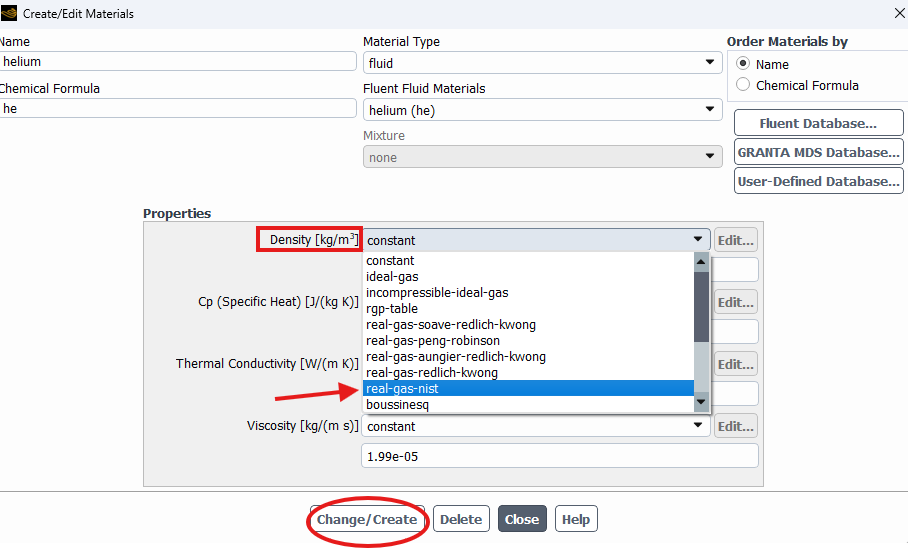Collapse the Density method dropdown
Viewport: 908px width, 549px height.
coord(536,240)
